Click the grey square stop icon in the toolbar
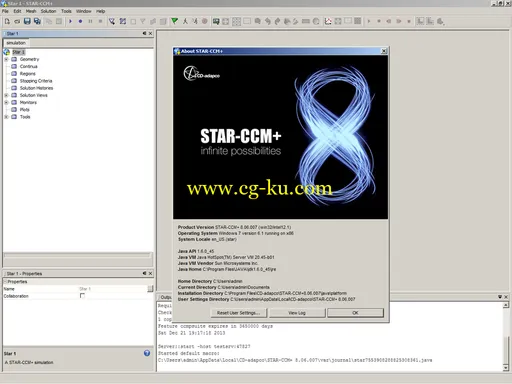 click(100, 21)
